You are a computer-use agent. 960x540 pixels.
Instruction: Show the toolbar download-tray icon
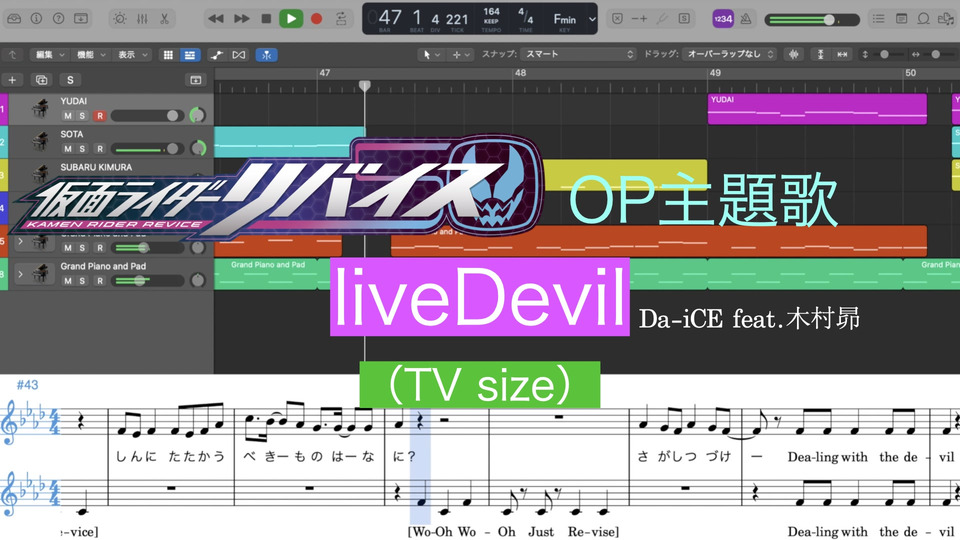80,18
